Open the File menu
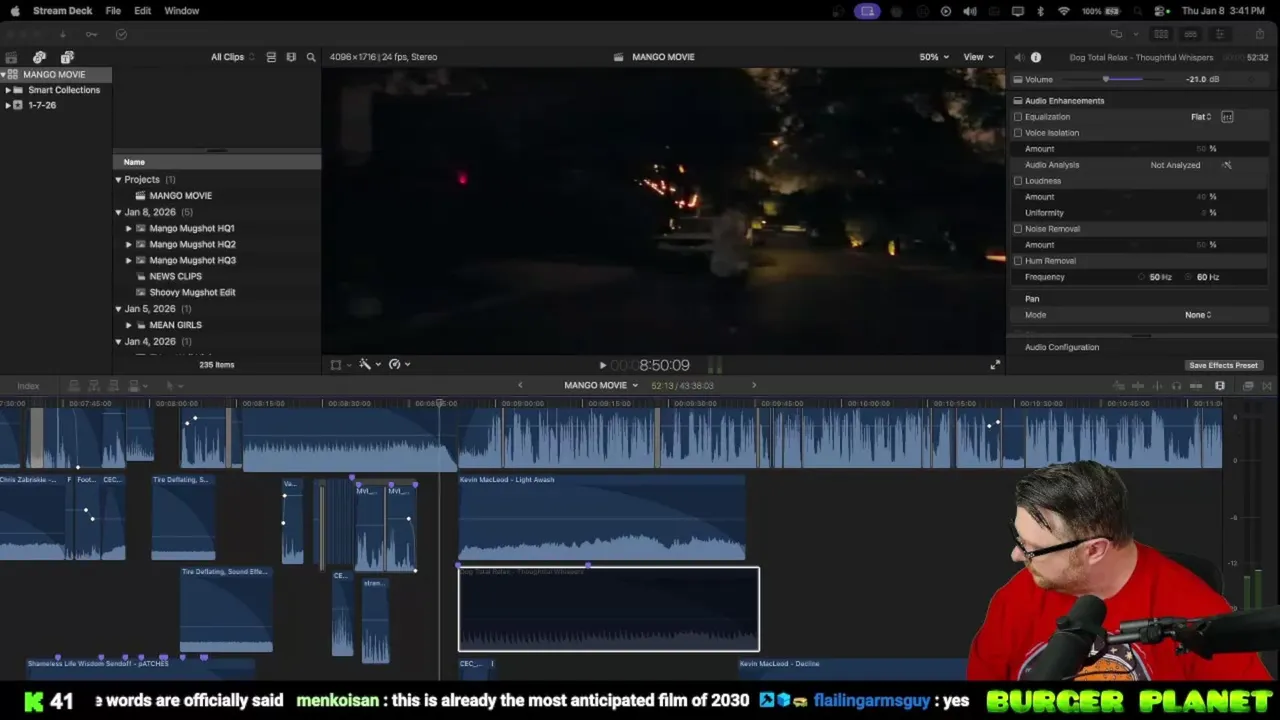 click(x=113, y=11)
